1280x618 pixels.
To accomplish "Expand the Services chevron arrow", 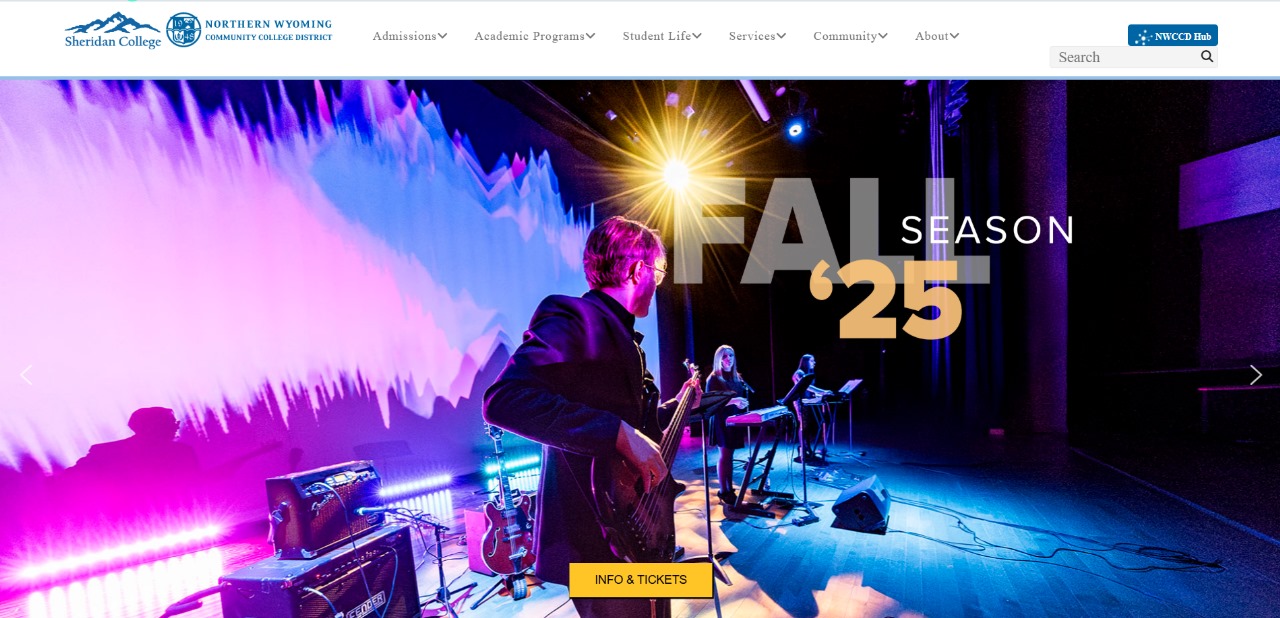I will tap(781, 36).
